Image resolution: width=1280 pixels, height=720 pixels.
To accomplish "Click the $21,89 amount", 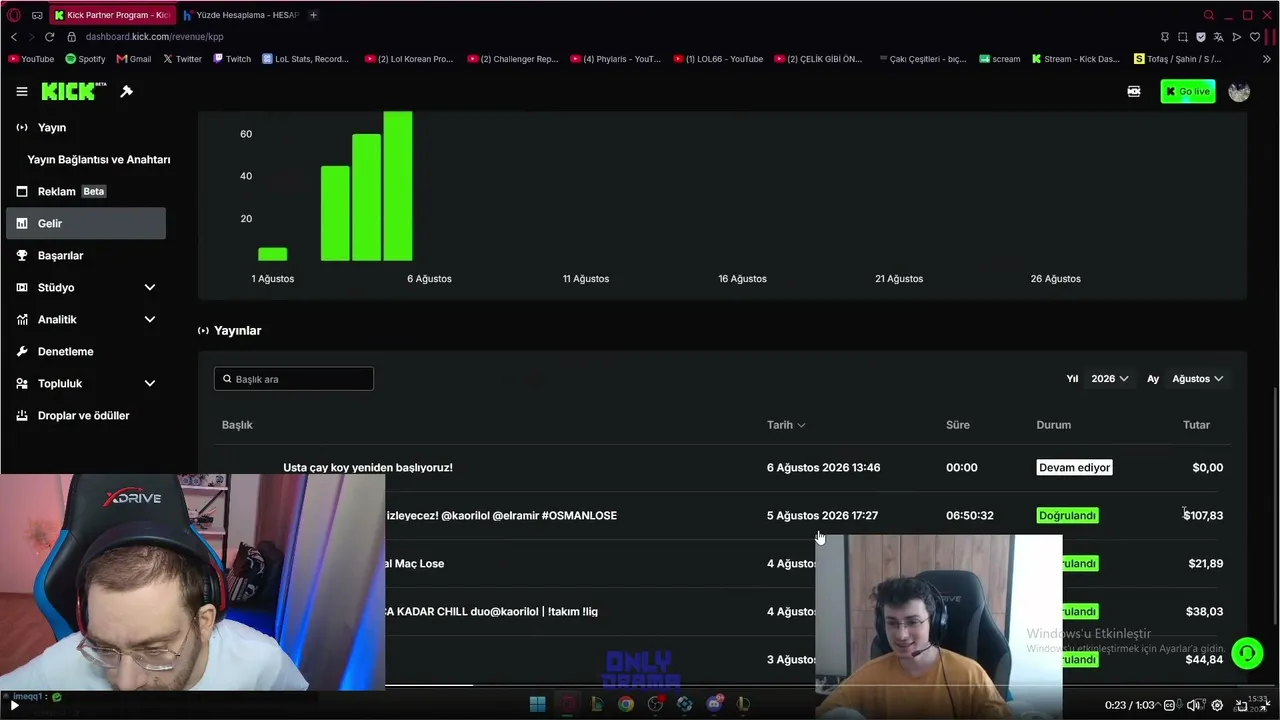I will click(x=1206, y=563).
